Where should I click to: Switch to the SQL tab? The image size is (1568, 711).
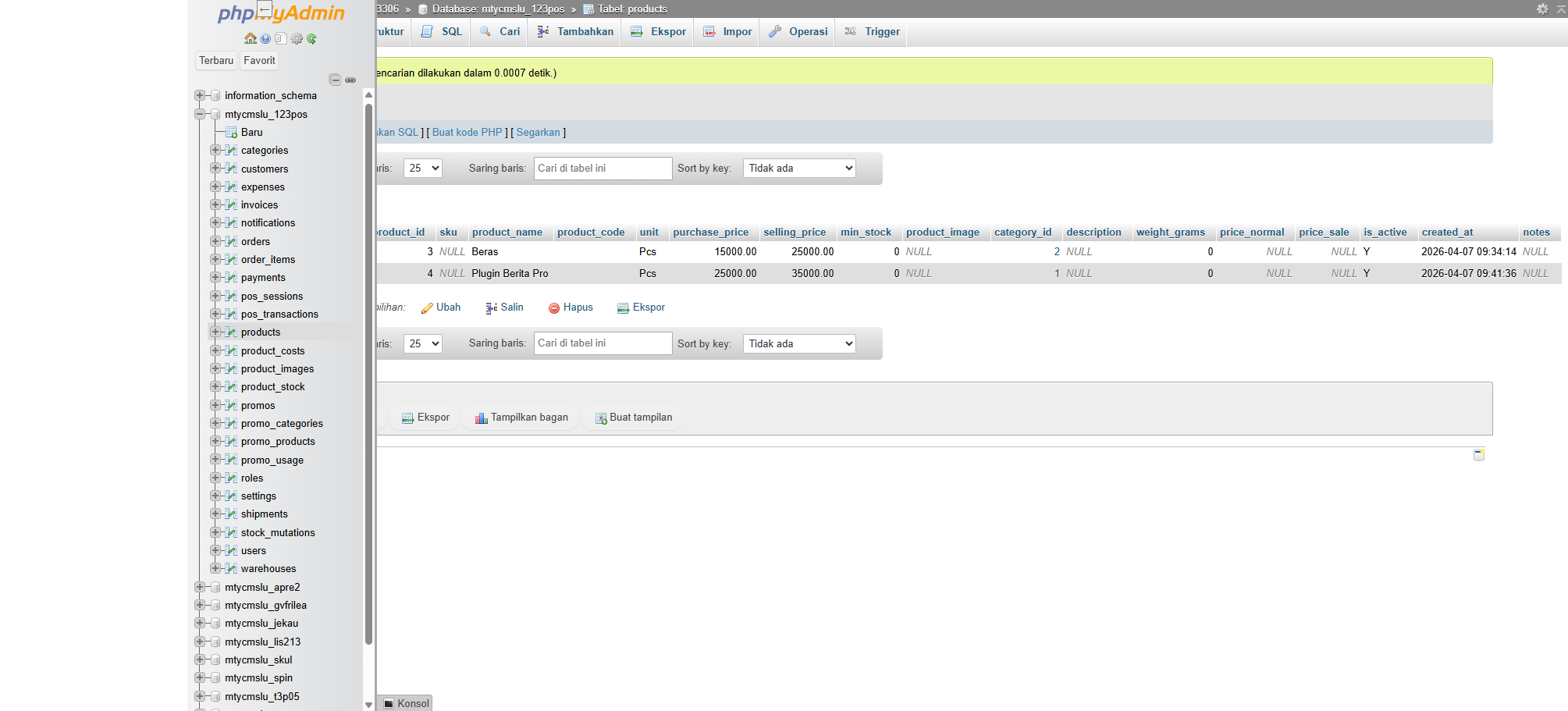pyautogui.click(x=443, y=32)
